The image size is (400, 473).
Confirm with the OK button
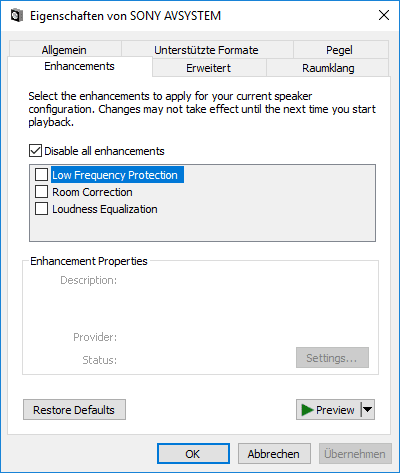[193, 453]
